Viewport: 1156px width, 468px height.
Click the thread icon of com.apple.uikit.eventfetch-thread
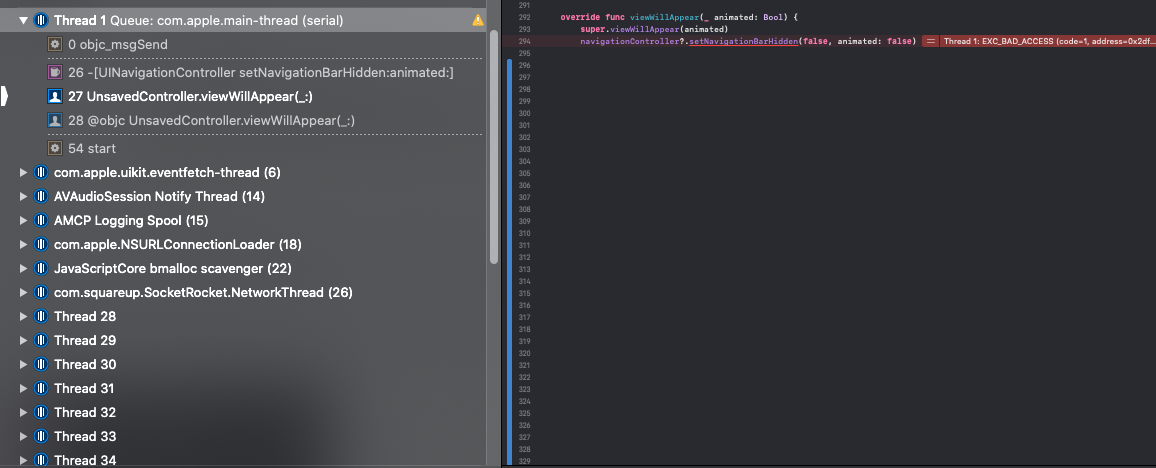click(41, 173)
